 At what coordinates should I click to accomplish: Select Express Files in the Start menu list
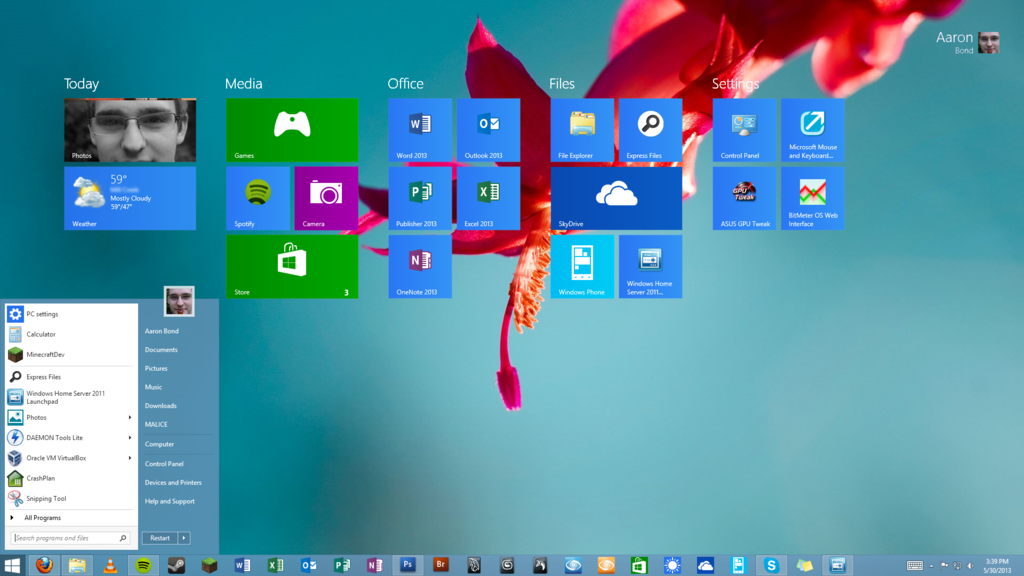click(71, 377)
